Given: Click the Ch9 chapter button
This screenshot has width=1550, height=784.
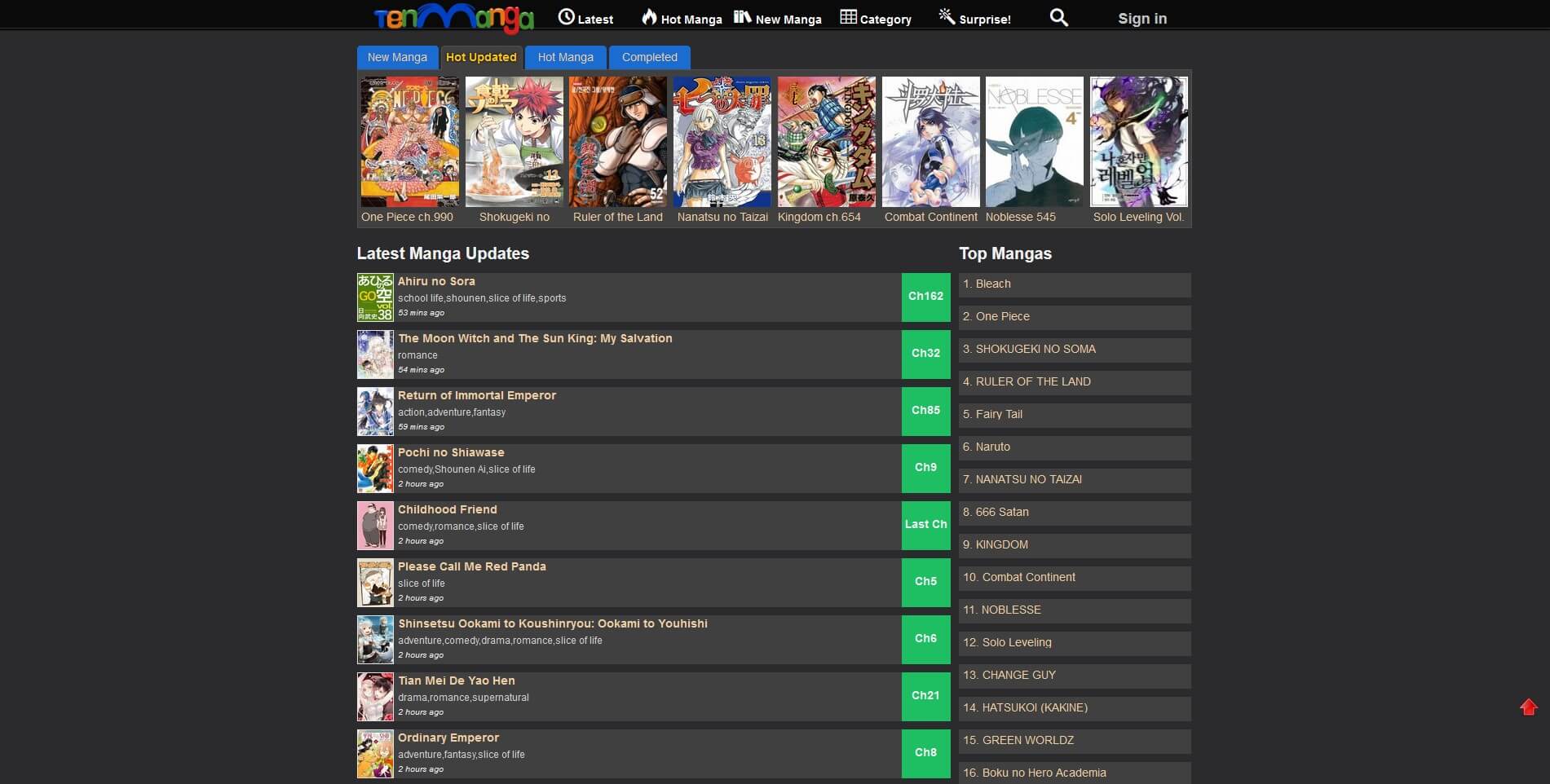Looking at the screenshot, I should click(926, 468).
